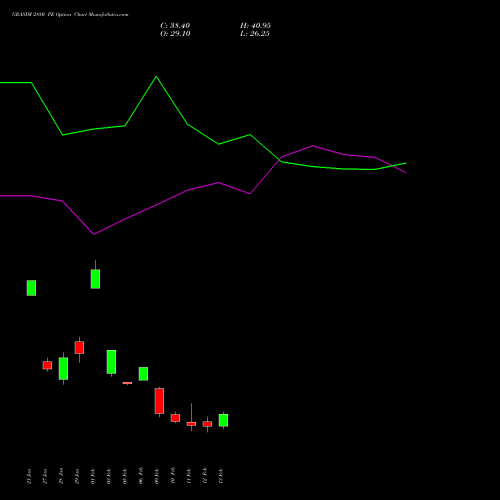
Task: Select the green candle for 02 Feb
Action: pos(111,362)
